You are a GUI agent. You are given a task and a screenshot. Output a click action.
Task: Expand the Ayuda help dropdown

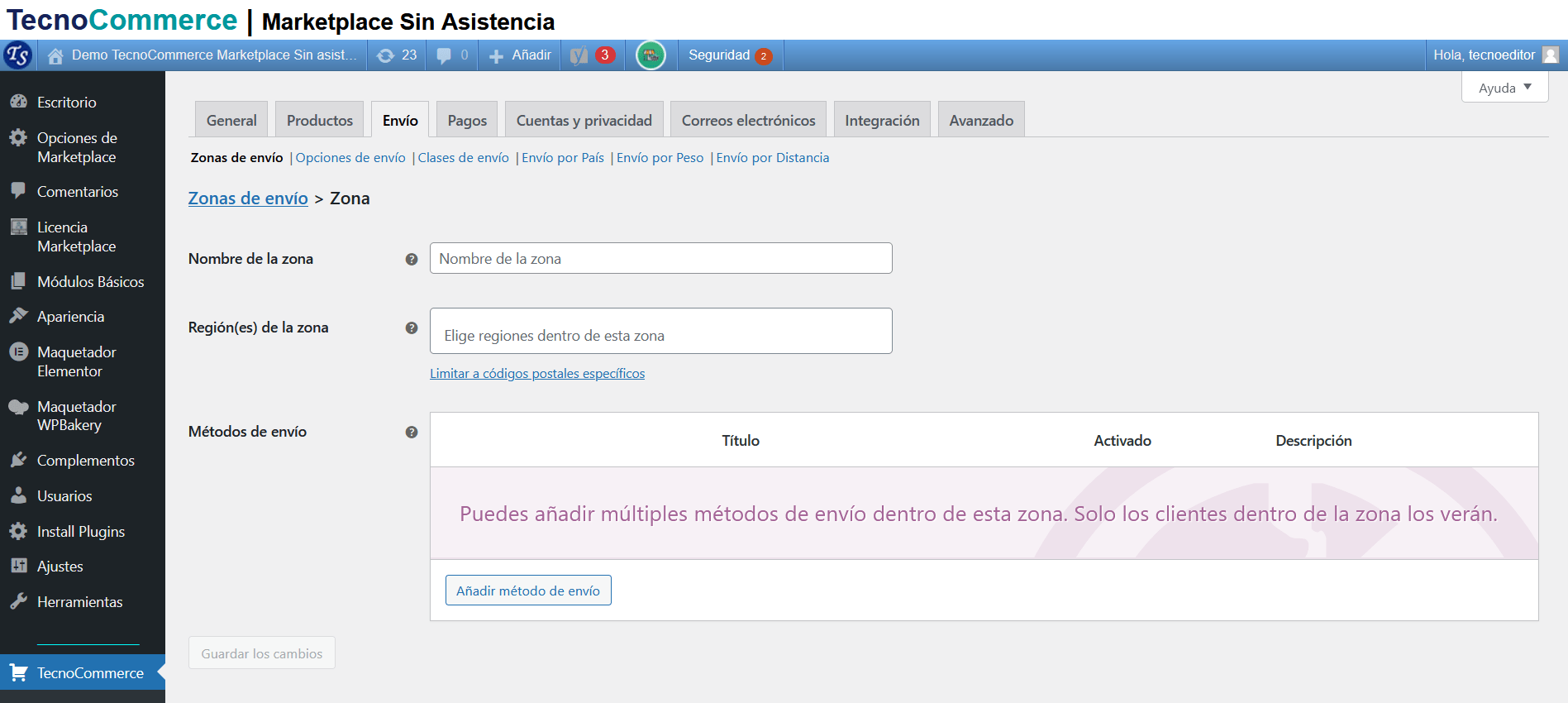[1504, 88]
